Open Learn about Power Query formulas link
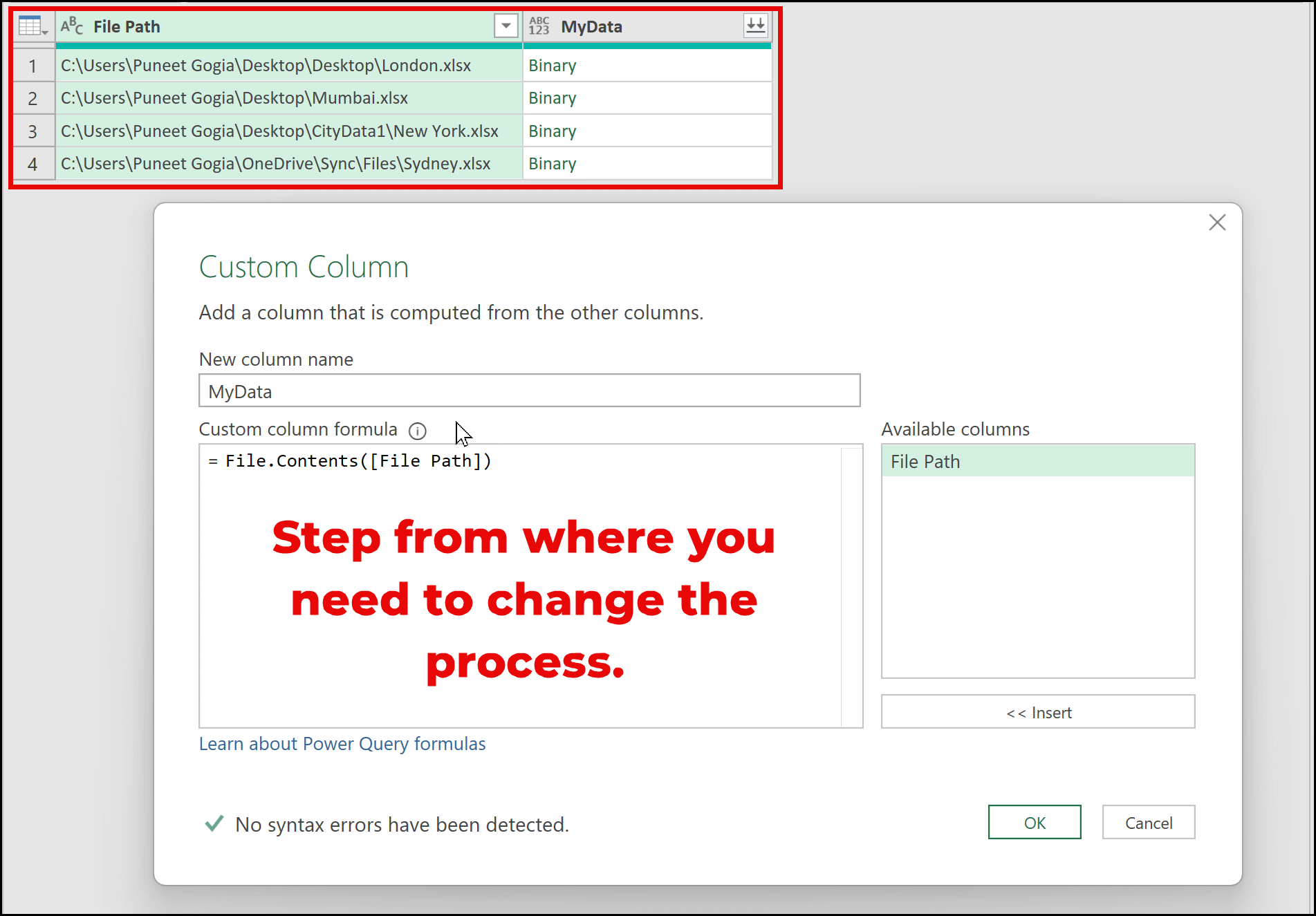The height and width of the screenshot is (916, 1316). 342,744
